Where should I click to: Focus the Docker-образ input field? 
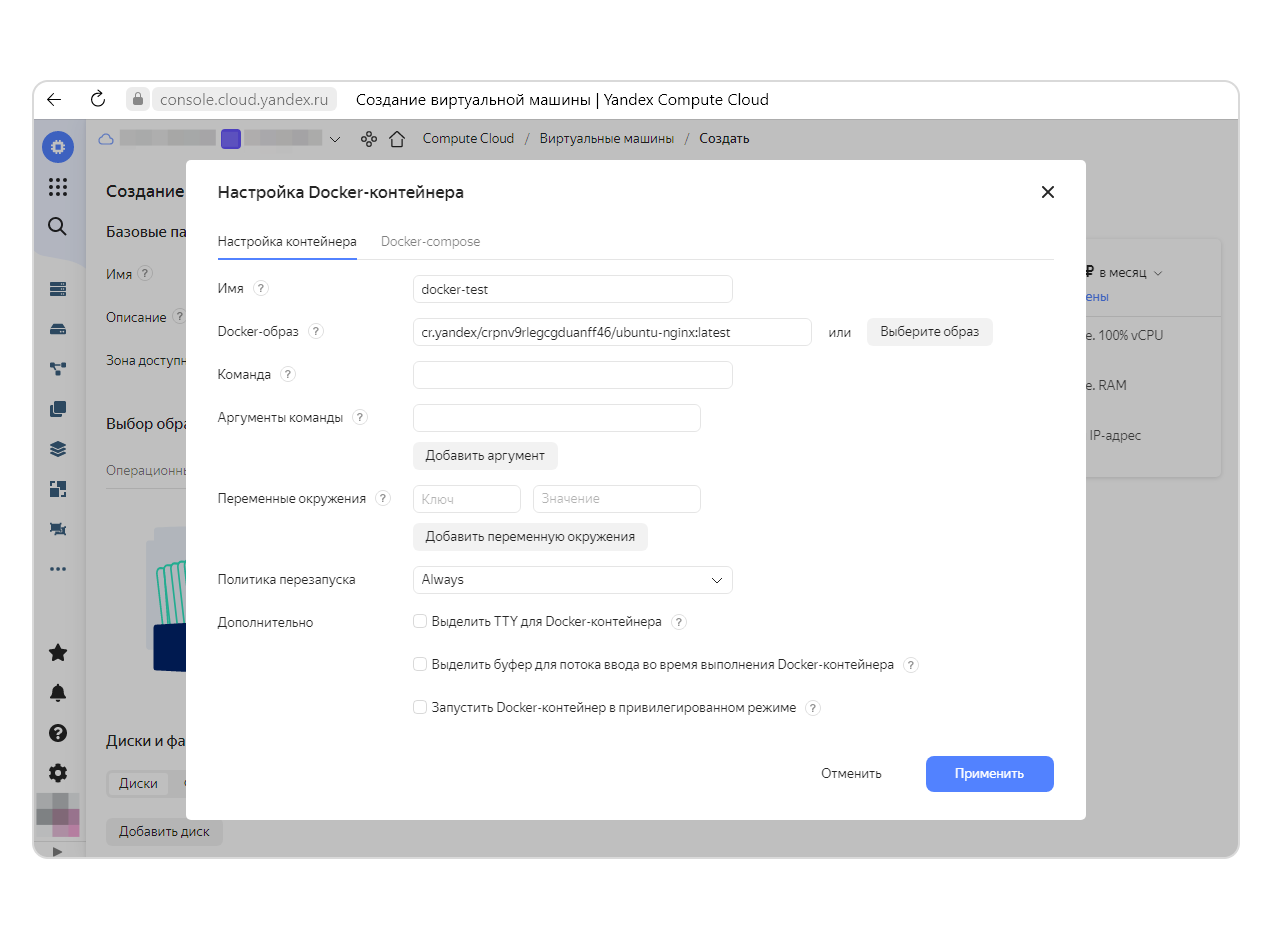pos(612,332)
